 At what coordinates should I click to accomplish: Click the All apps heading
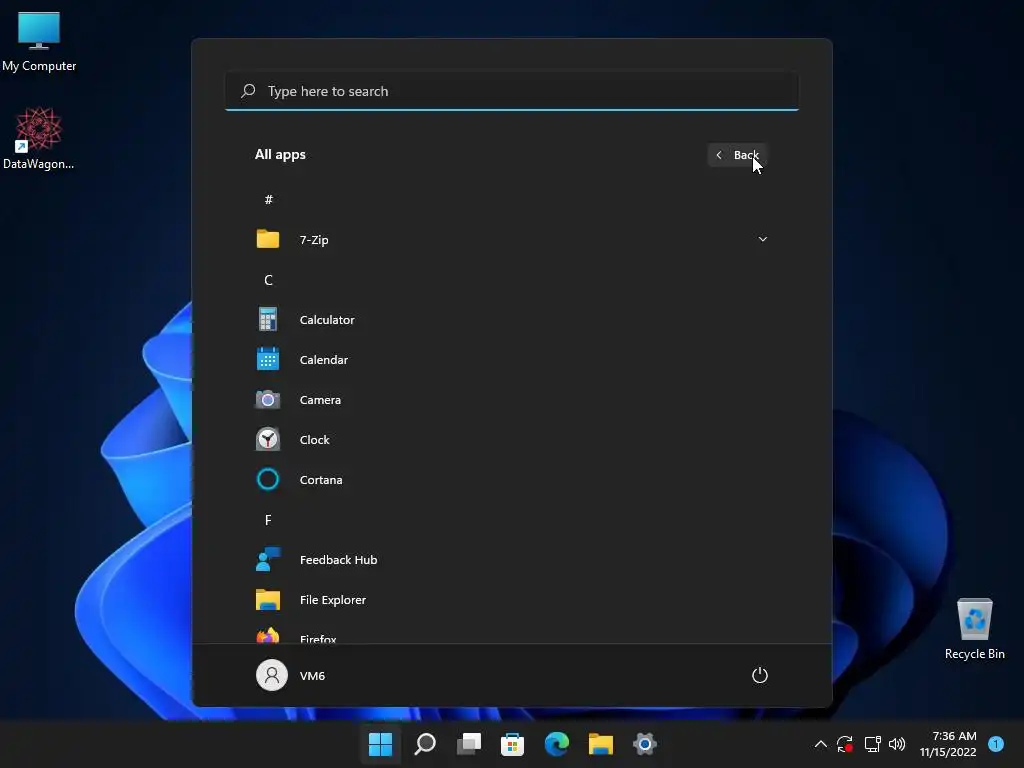tap(280, 155)
